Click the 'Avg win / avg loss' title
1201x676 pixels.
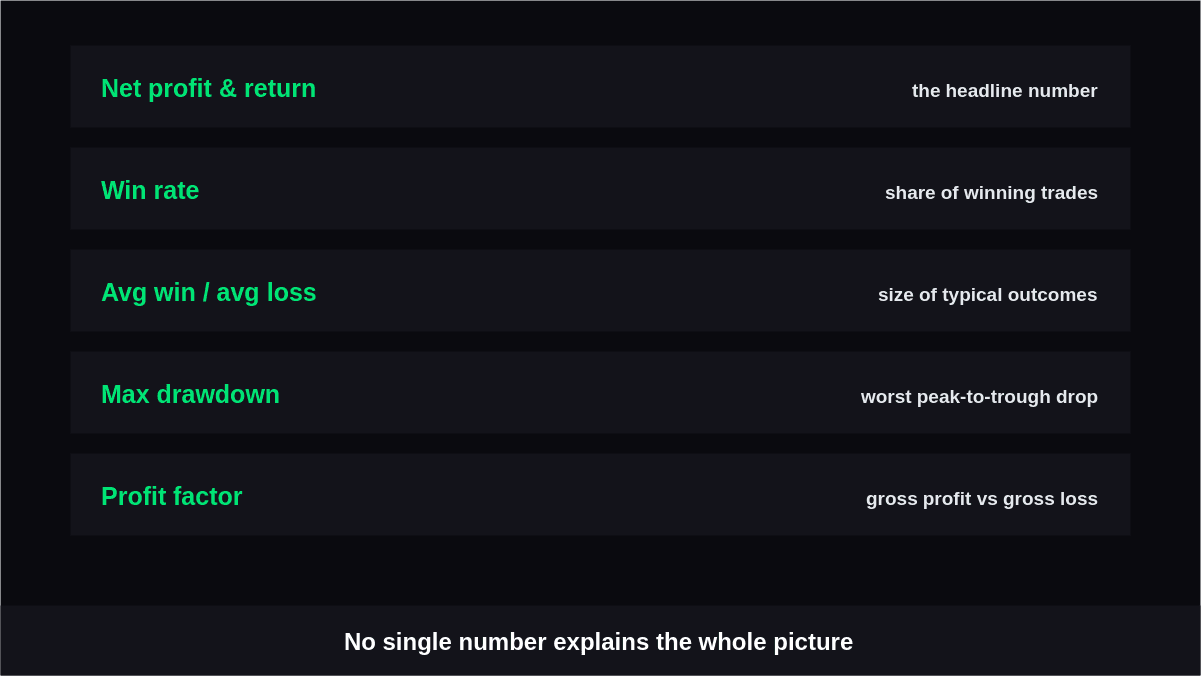pyautogui.click(x=208, y=292)
